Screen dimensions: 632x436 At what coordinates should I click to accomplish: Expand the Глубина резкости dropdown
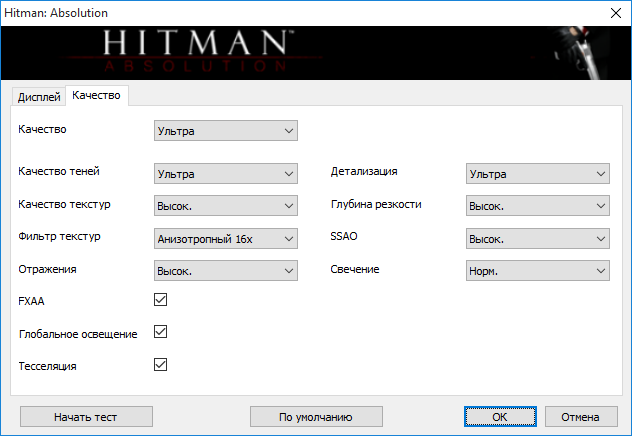click(538, 206)
